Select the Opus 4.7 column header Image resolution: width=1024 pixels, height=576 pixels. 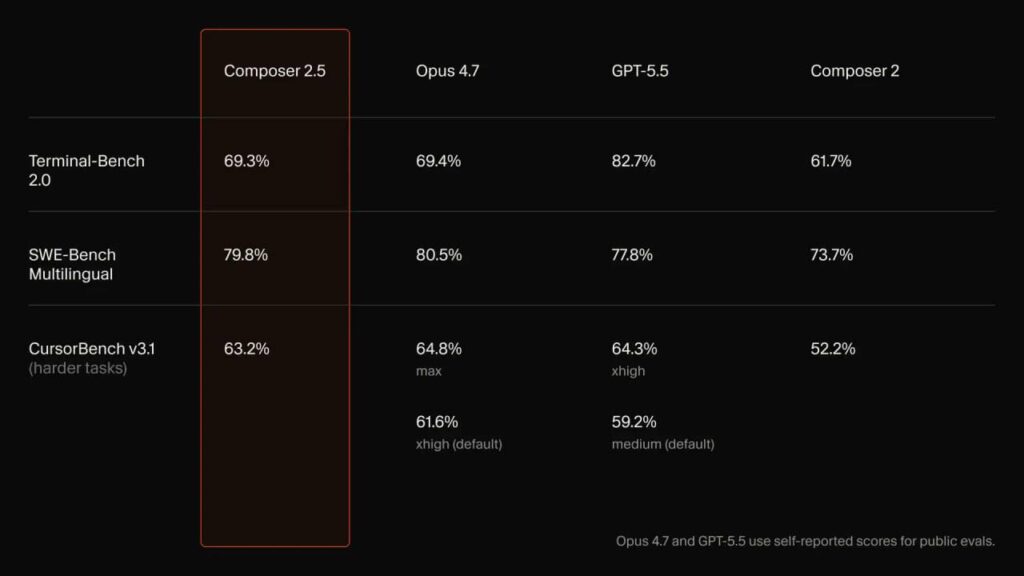click(x=447, y=71)
